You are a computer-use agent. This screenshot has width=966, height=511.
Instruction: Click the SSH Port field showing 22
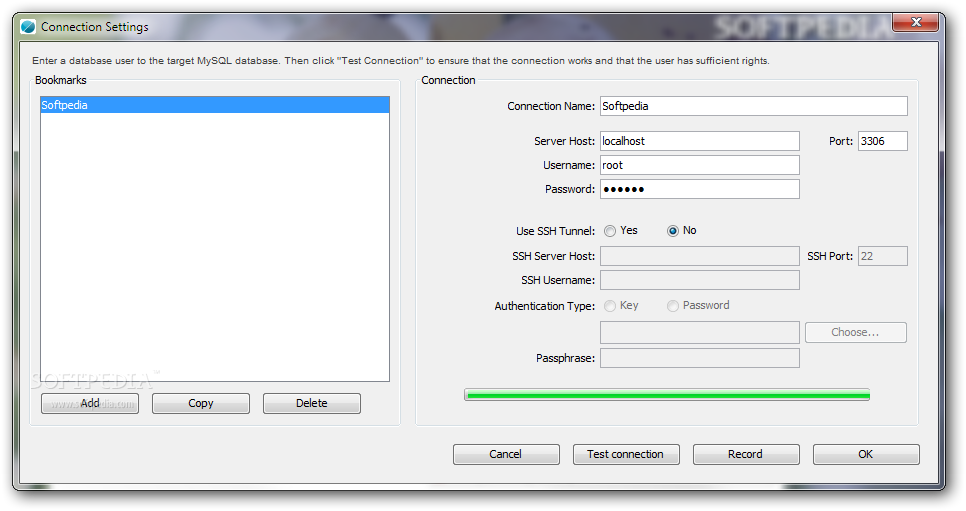click(883, 256)
